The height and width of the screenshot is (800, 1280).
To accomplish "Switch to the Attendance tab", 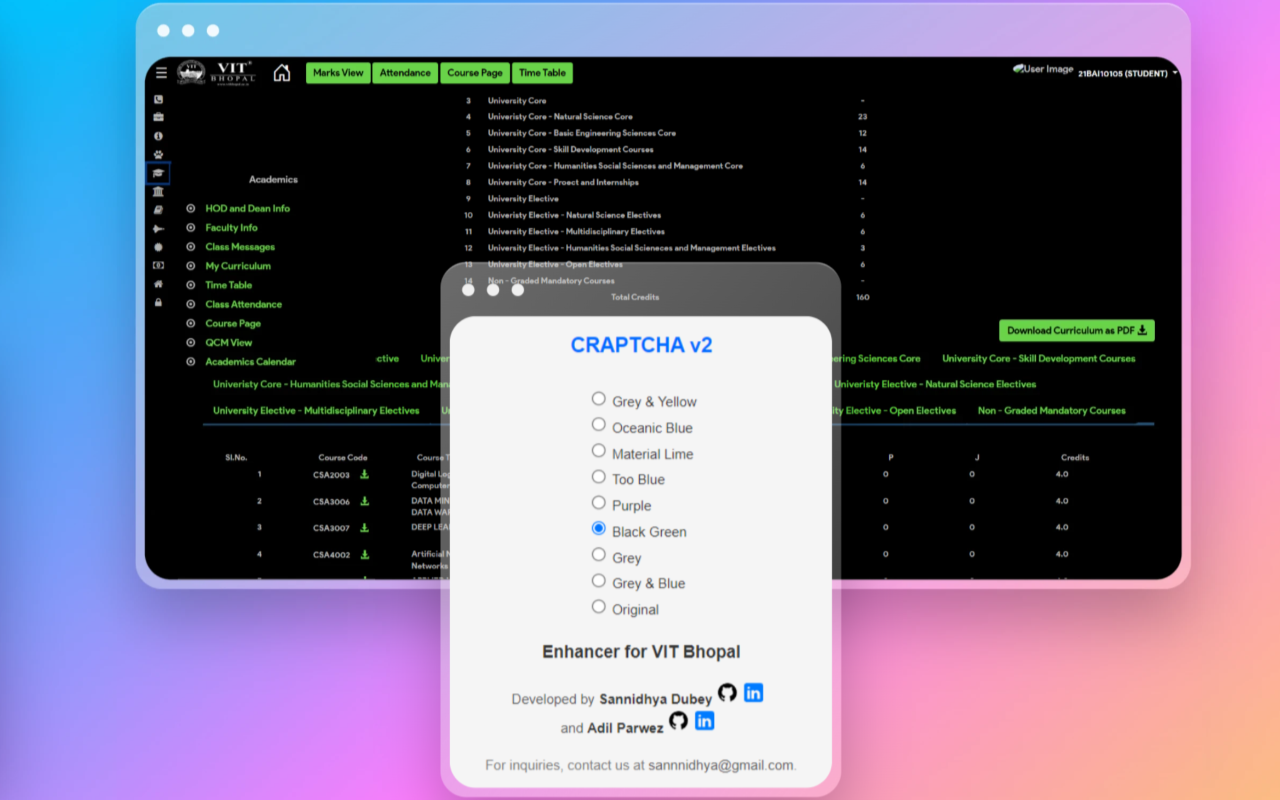I will pos(404,72).
